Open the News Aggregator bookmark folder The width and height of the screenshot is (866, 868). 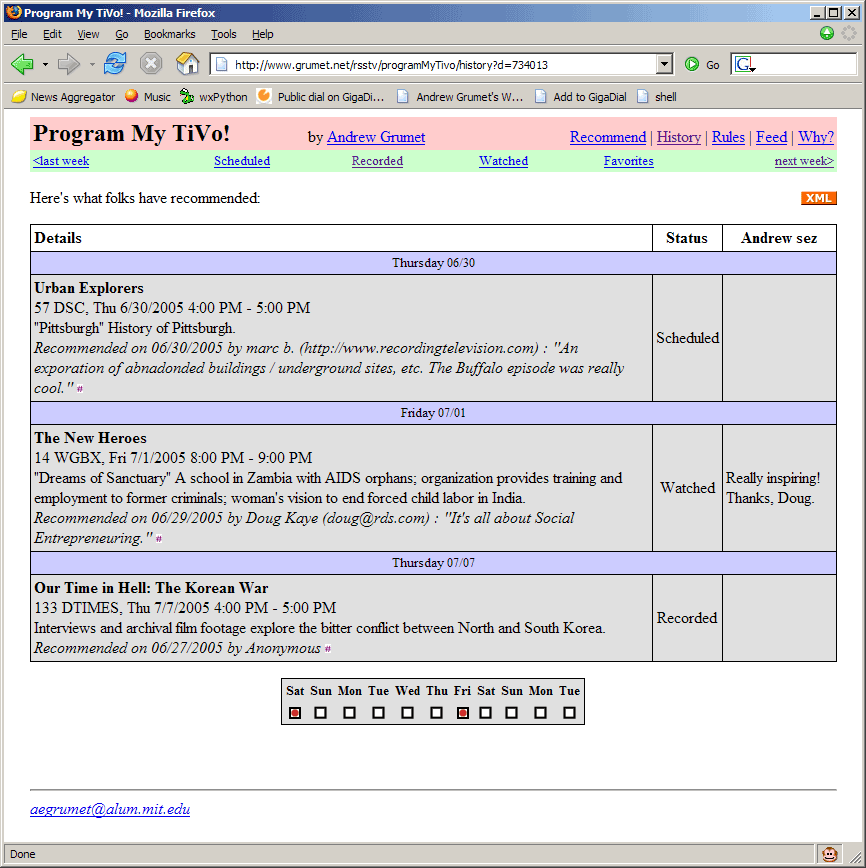[x=63, y=97]
